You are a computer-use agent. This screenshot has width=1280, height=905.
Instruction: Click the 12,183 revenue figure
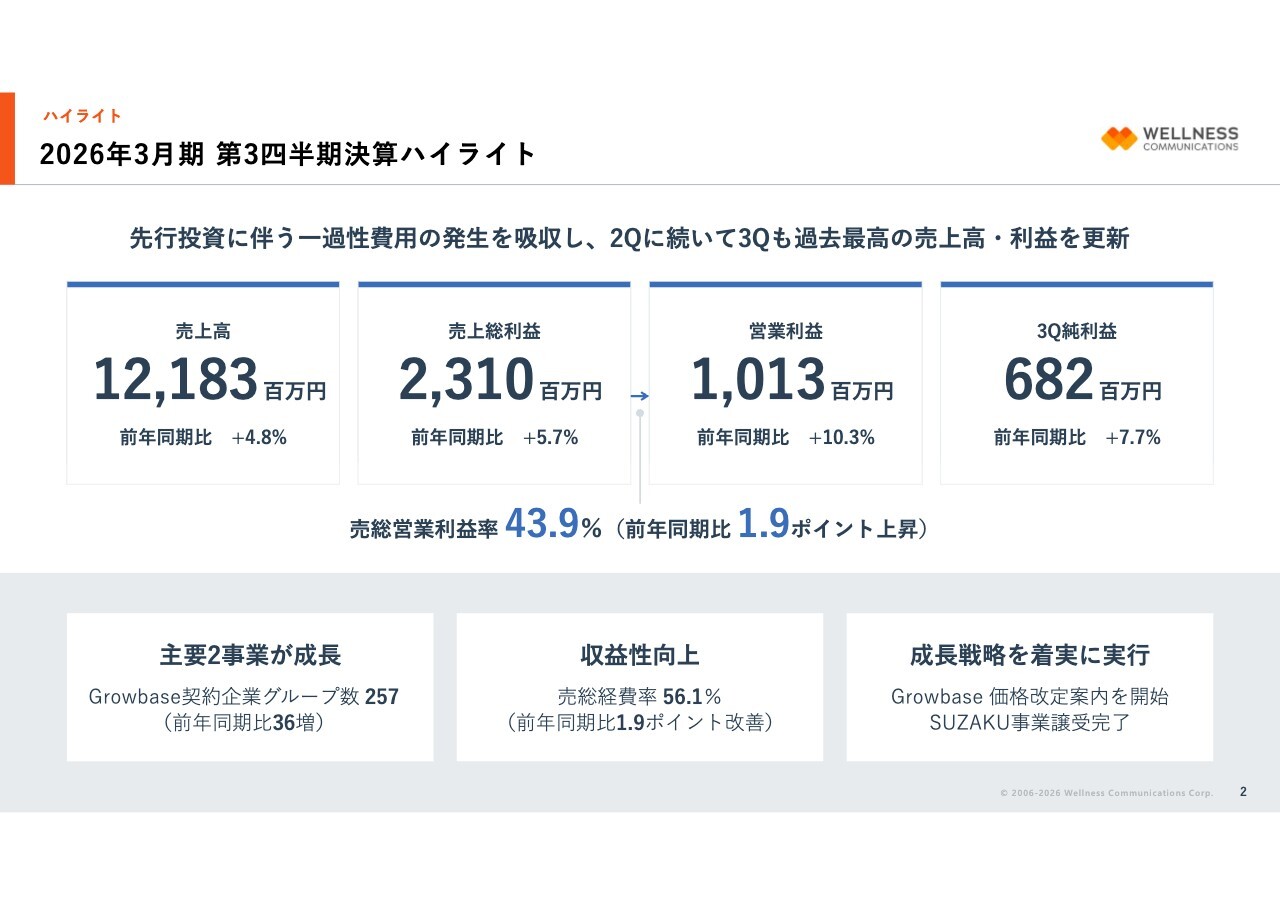pyautogui.click(x=175, y=380)
